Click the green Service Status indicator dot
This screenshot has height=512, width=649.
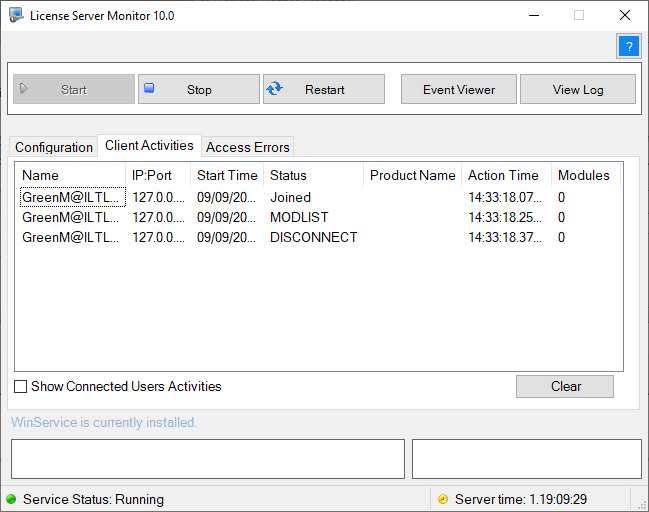click(x=11, y=499)
